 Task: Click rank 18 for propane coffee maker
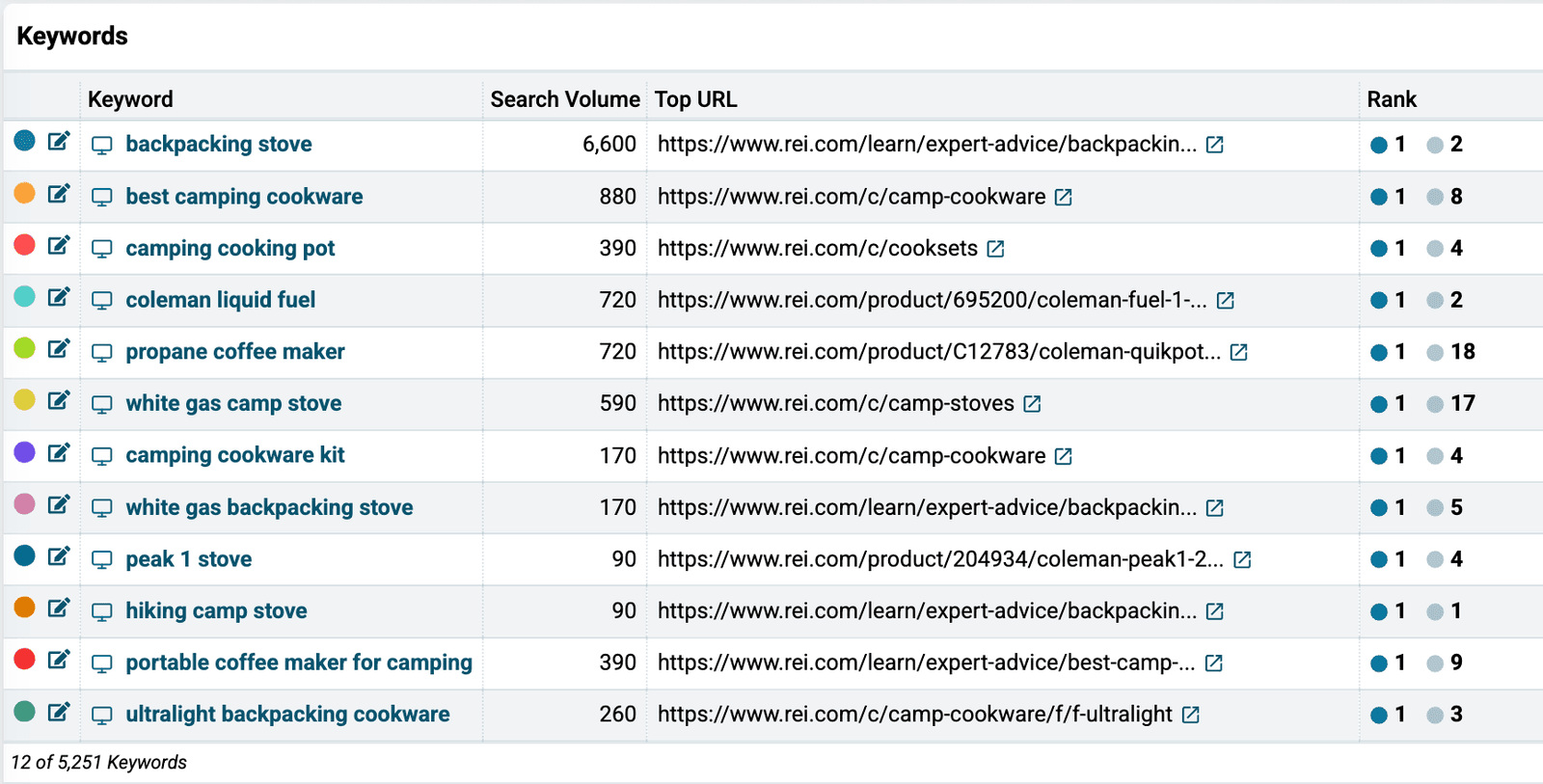coord(1463,352)
